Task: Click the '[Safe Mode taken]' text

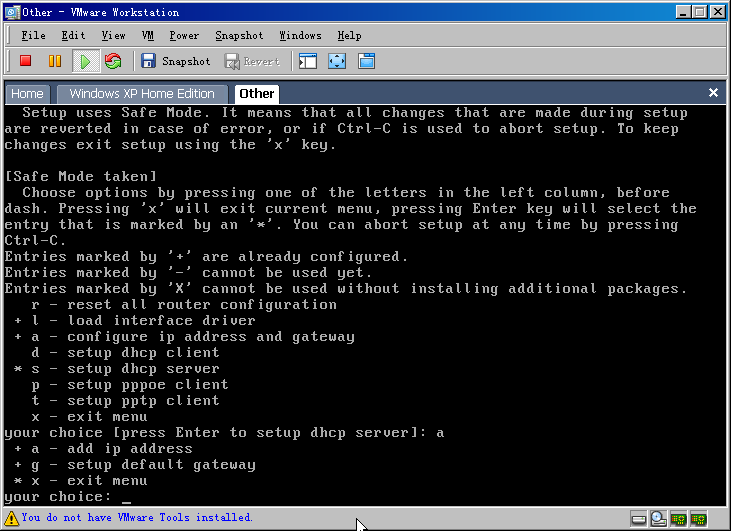Action: pyautogui.click(x=80, y=176)
